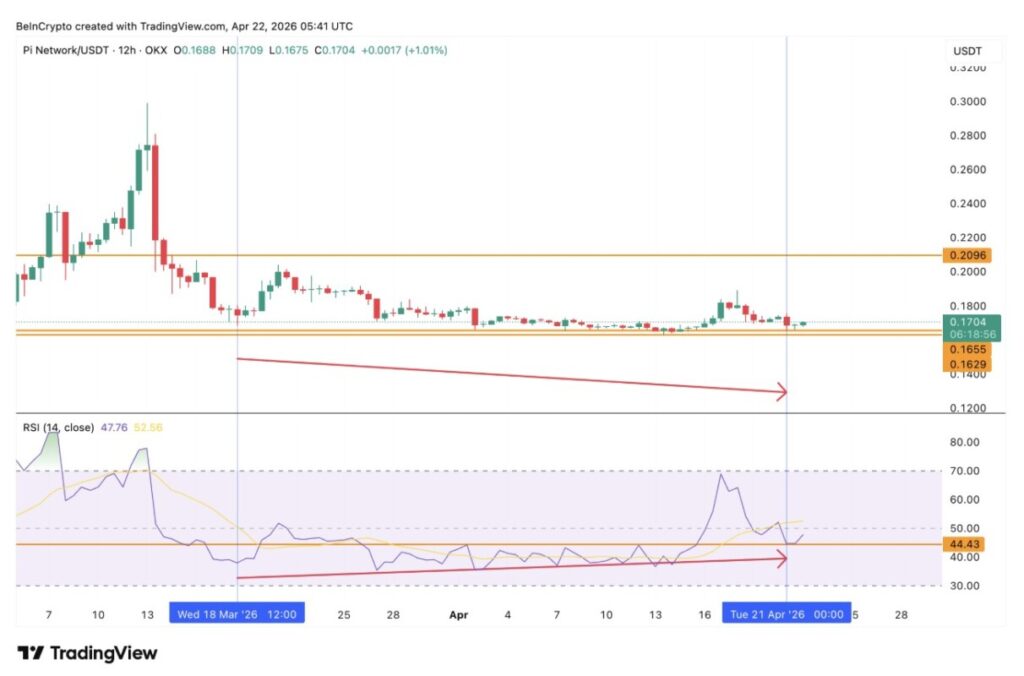The height and width of the screenshot is (676, 1024).
Task: Select the 0.1629 orange price label
Action: (969, 365)
